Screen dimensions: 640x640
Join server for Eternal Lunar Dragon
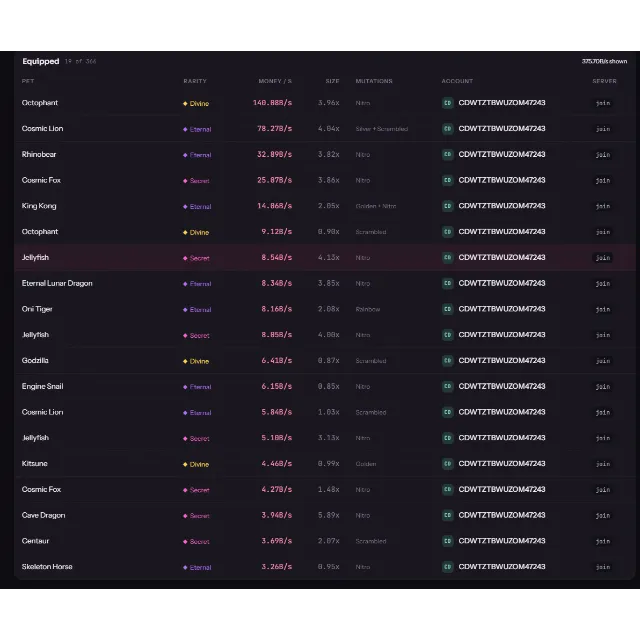point(603,284)
